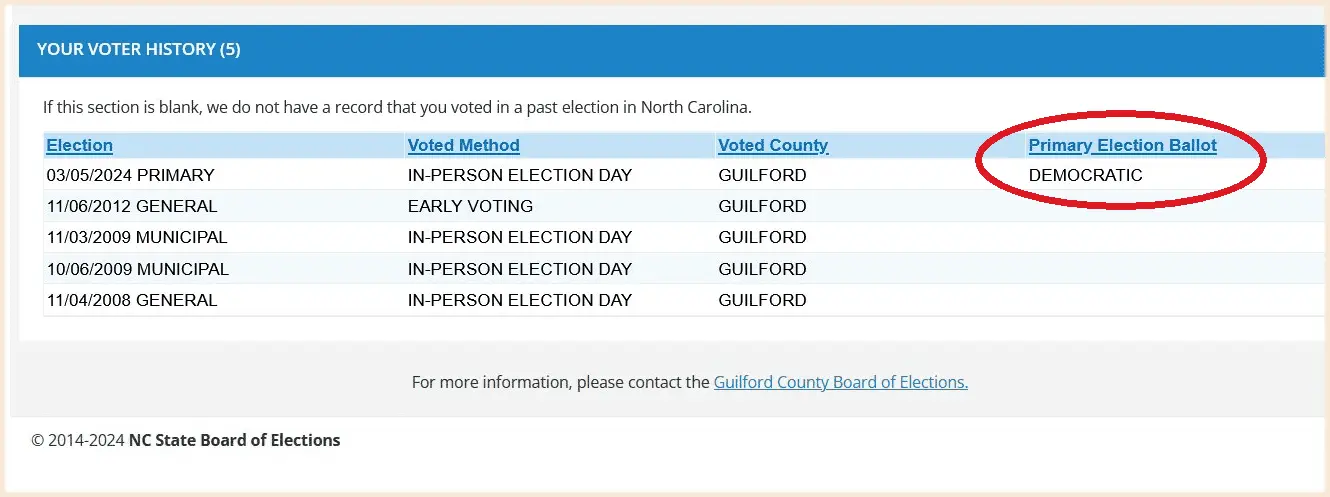Image resolution: width=1330 pixels, height=497 pixels.
Task: Click GUILFORD county for 2008 general
Action: click(762, 300)
